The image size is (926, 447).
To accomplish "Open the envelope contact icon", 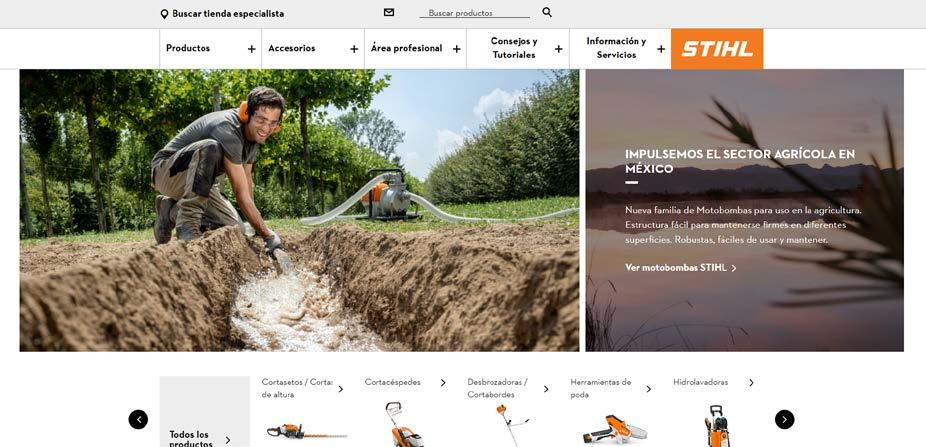I will coord(389,12).
